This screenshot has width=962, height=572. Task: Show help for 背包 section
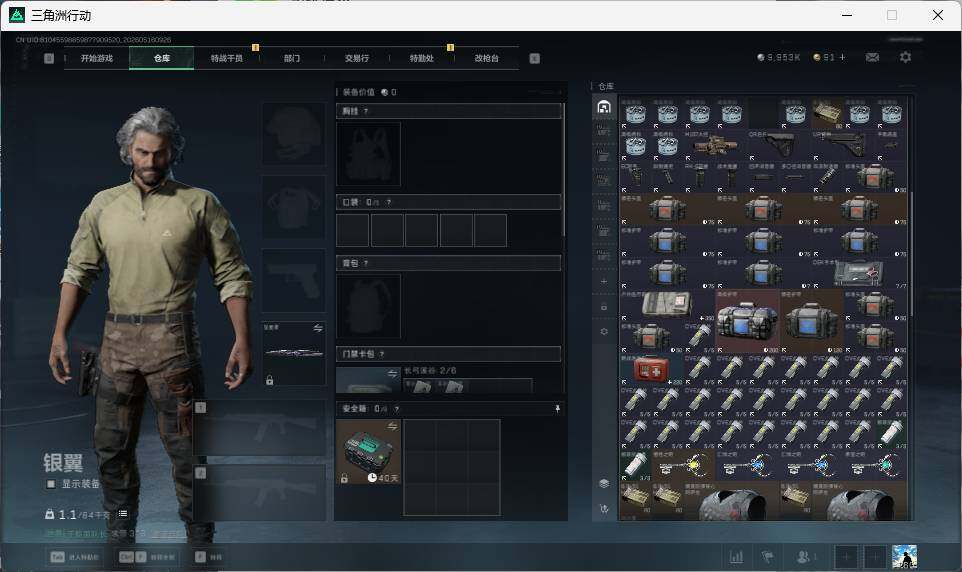click(366, 263)
